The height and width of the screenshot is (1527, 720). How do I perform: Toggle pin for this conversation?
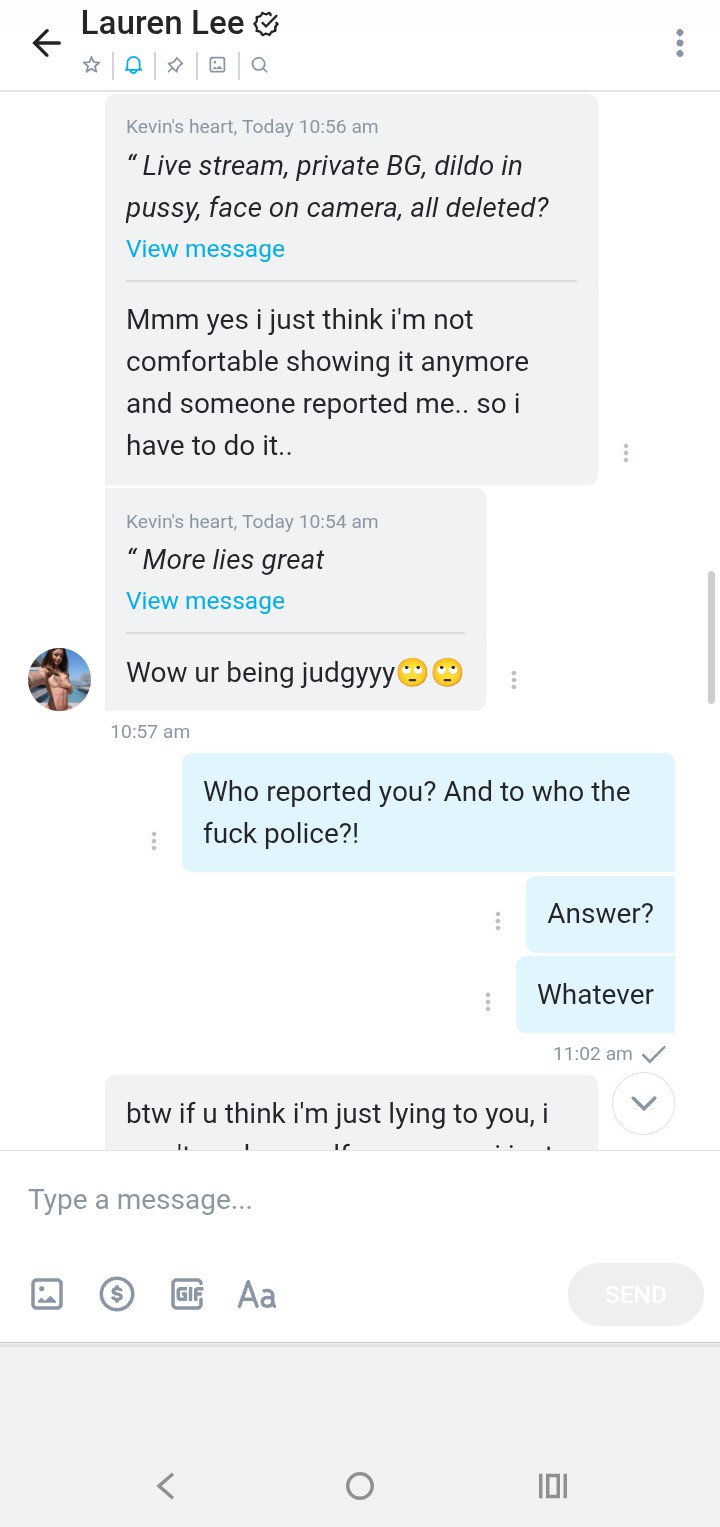175,66
